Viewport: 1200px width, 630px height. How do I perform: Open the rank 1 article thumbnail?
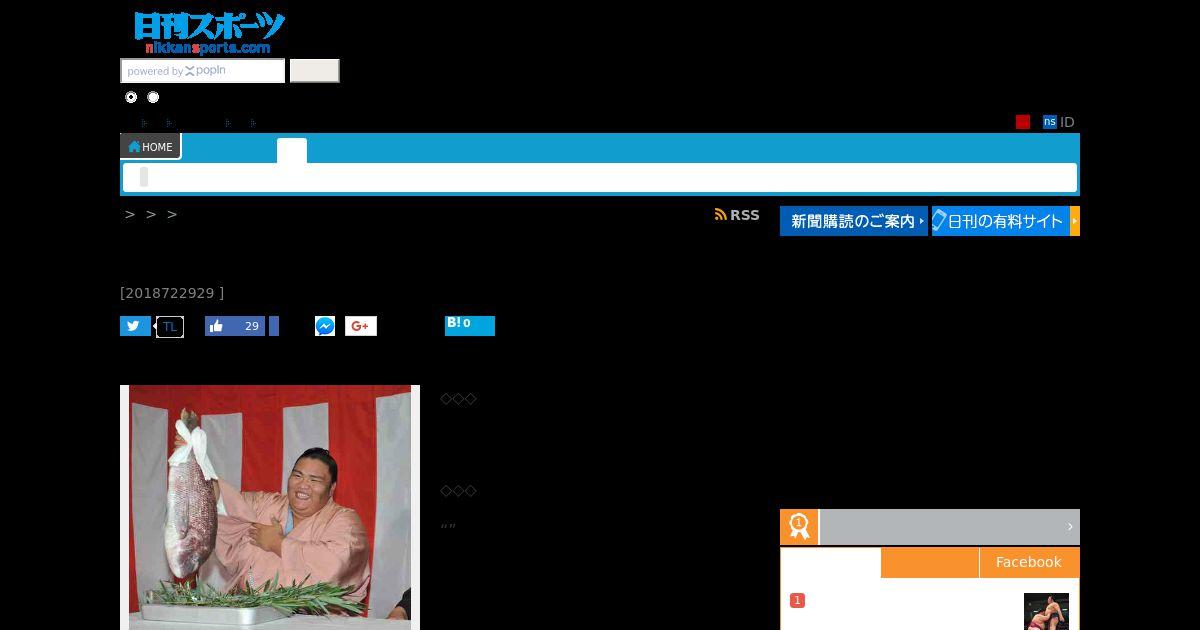(x=1046, y=611)
